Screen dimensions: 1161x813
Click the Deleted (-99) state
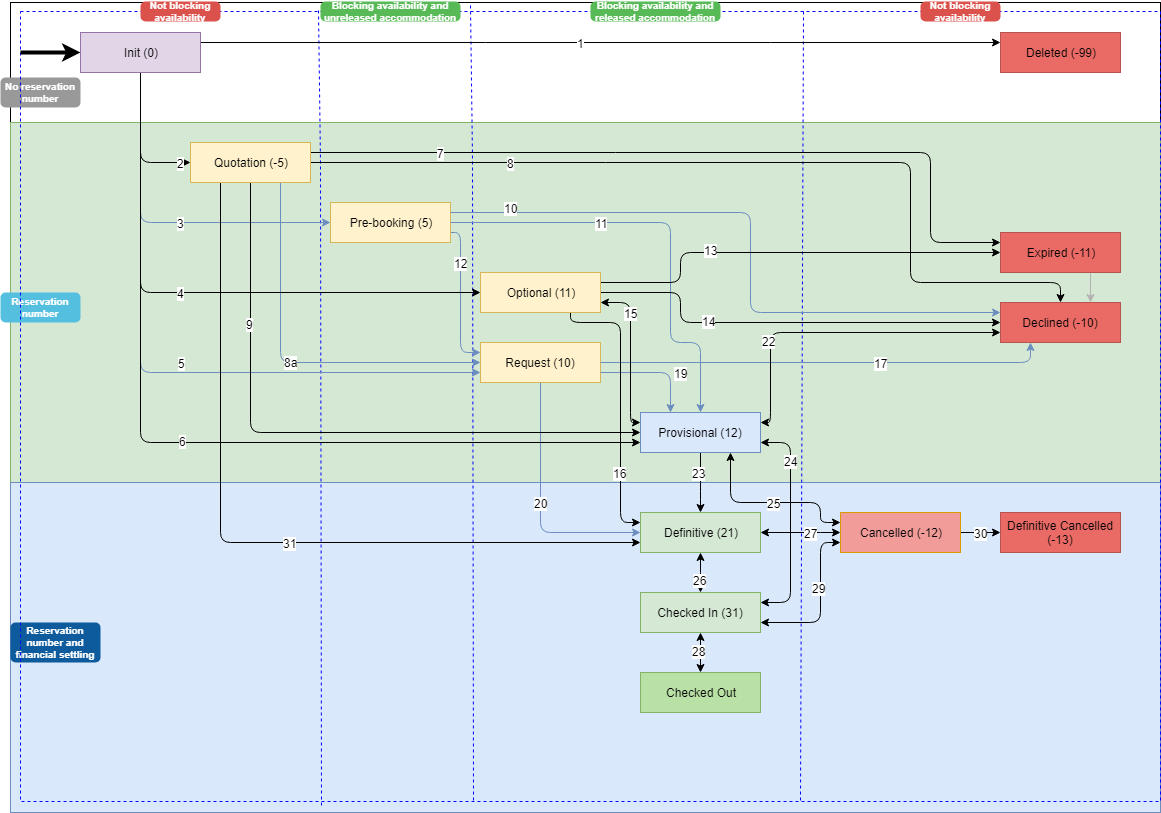[x=1060, y=52]
